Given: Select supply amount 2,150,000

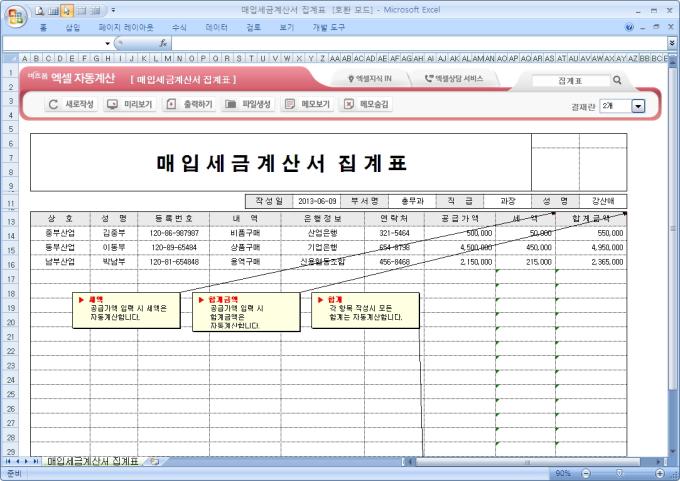Looking at the screenshot, I should [460, 262].
